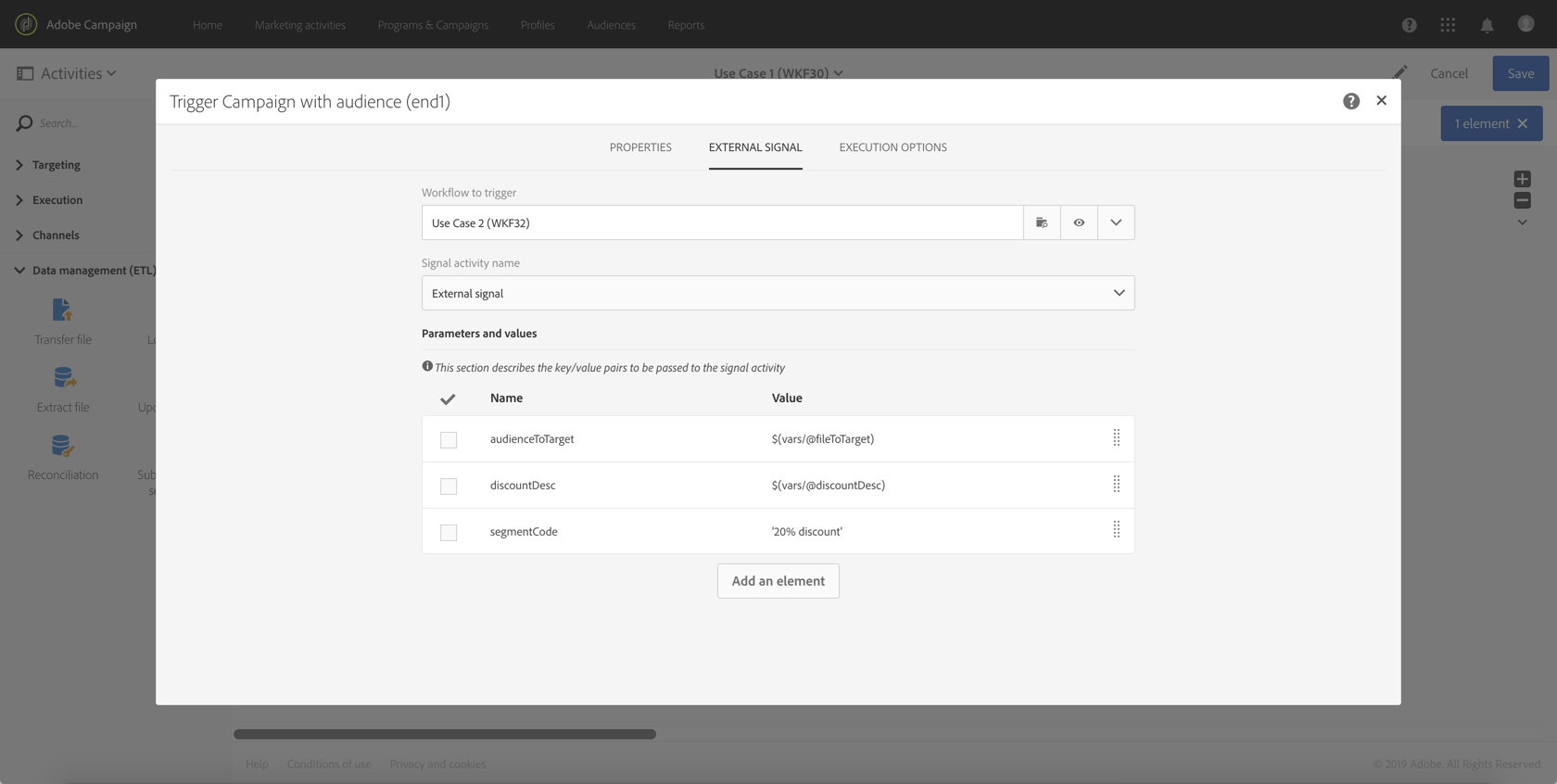The image size is (1557, 784).
Task: Expand the zoom options chevron
Action: point(1522,222)
